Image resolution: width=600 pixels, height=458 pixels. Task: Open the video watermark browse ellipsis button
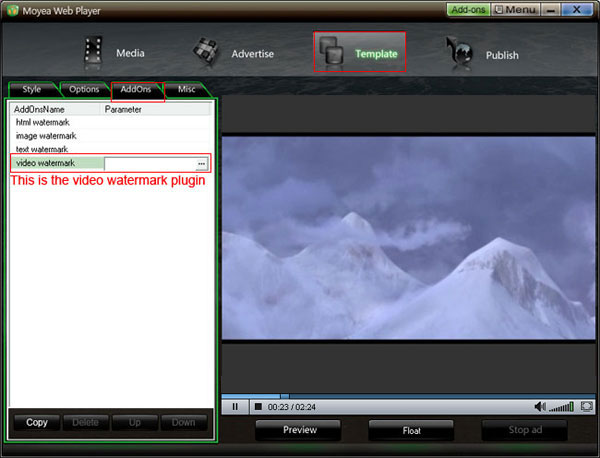click(x=201, y=164)
